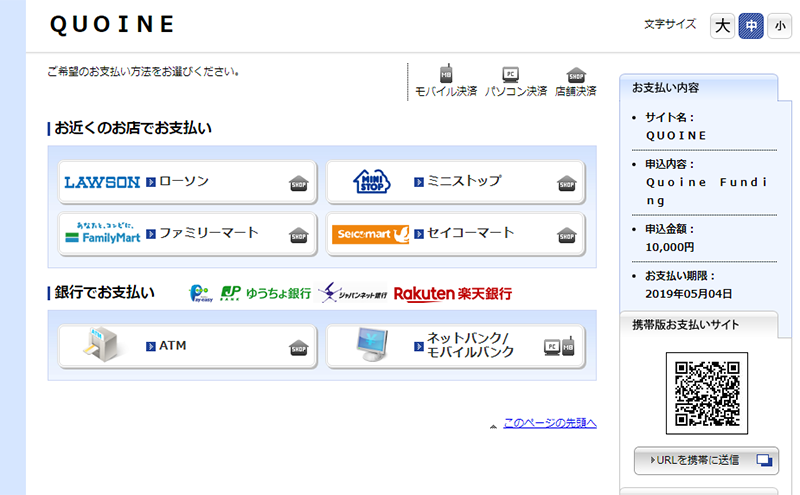Click the LAWSON logo
This screenshot has height=495, width=800.
102,182
